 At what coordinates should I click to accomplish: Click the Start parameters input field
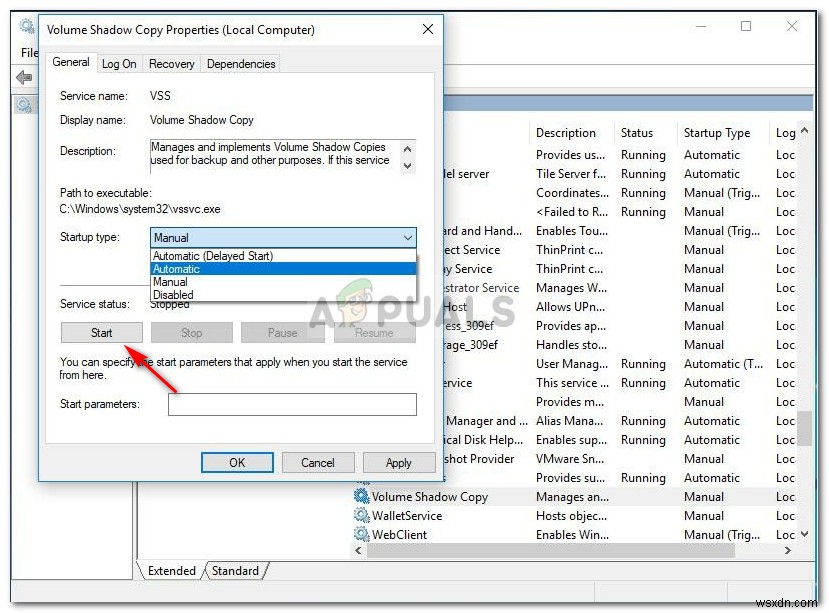click(292, 404)
